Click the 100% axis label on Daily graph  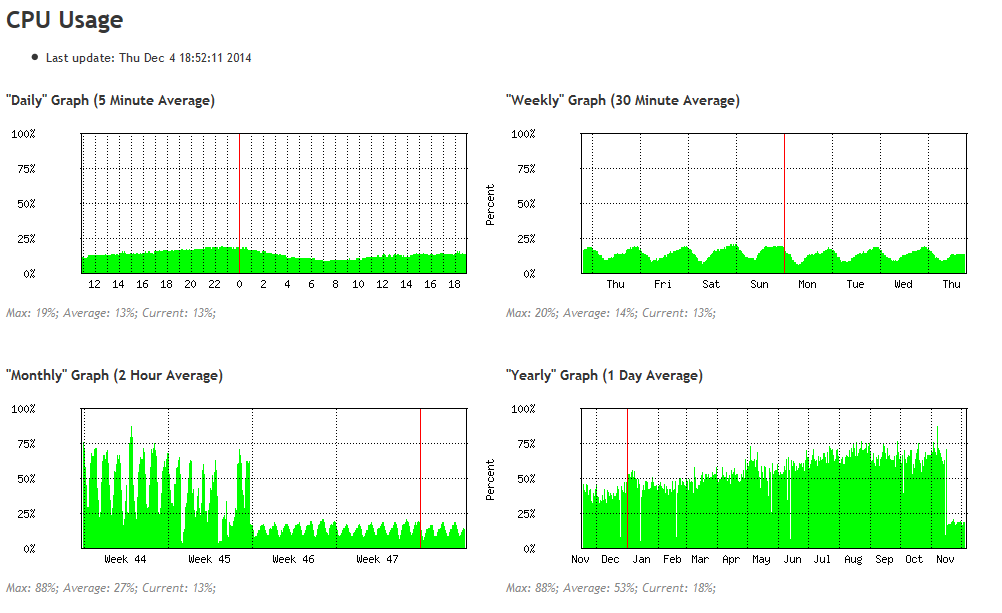[x=24, y=134]
